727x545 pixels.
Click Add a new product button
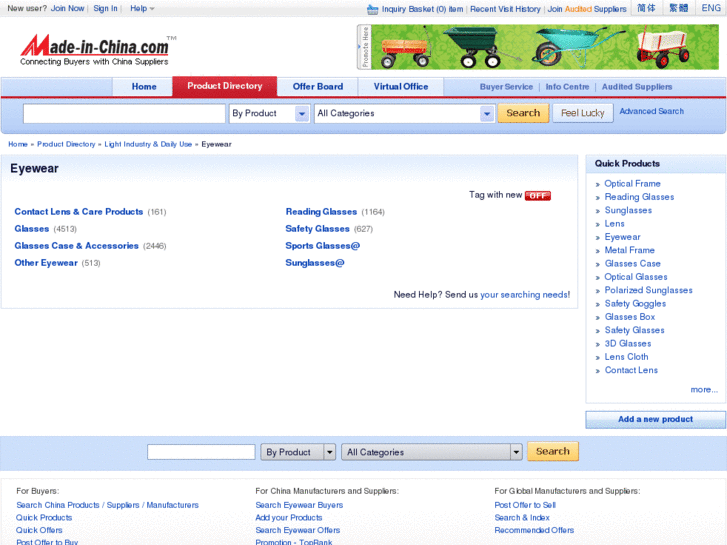(655, 419)
